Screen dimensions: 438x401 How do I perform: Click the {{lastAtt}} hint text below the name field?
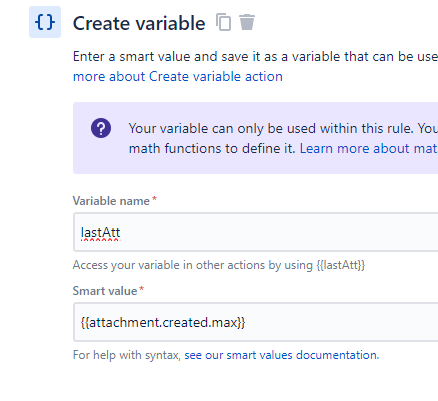click(x=341, y=265)
